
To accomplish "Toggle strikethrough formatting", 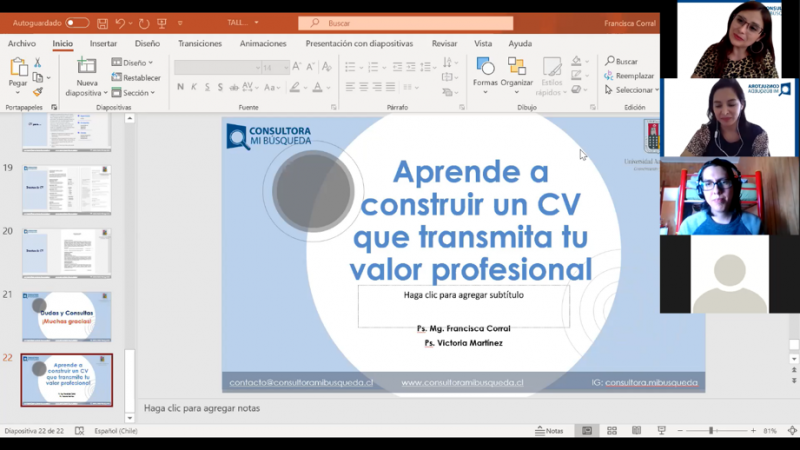I will point(234,88).
